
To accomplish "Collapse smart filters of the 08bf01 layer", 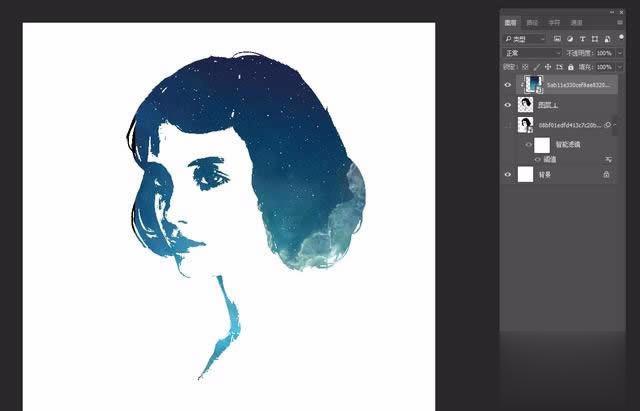I will (615, 125).
